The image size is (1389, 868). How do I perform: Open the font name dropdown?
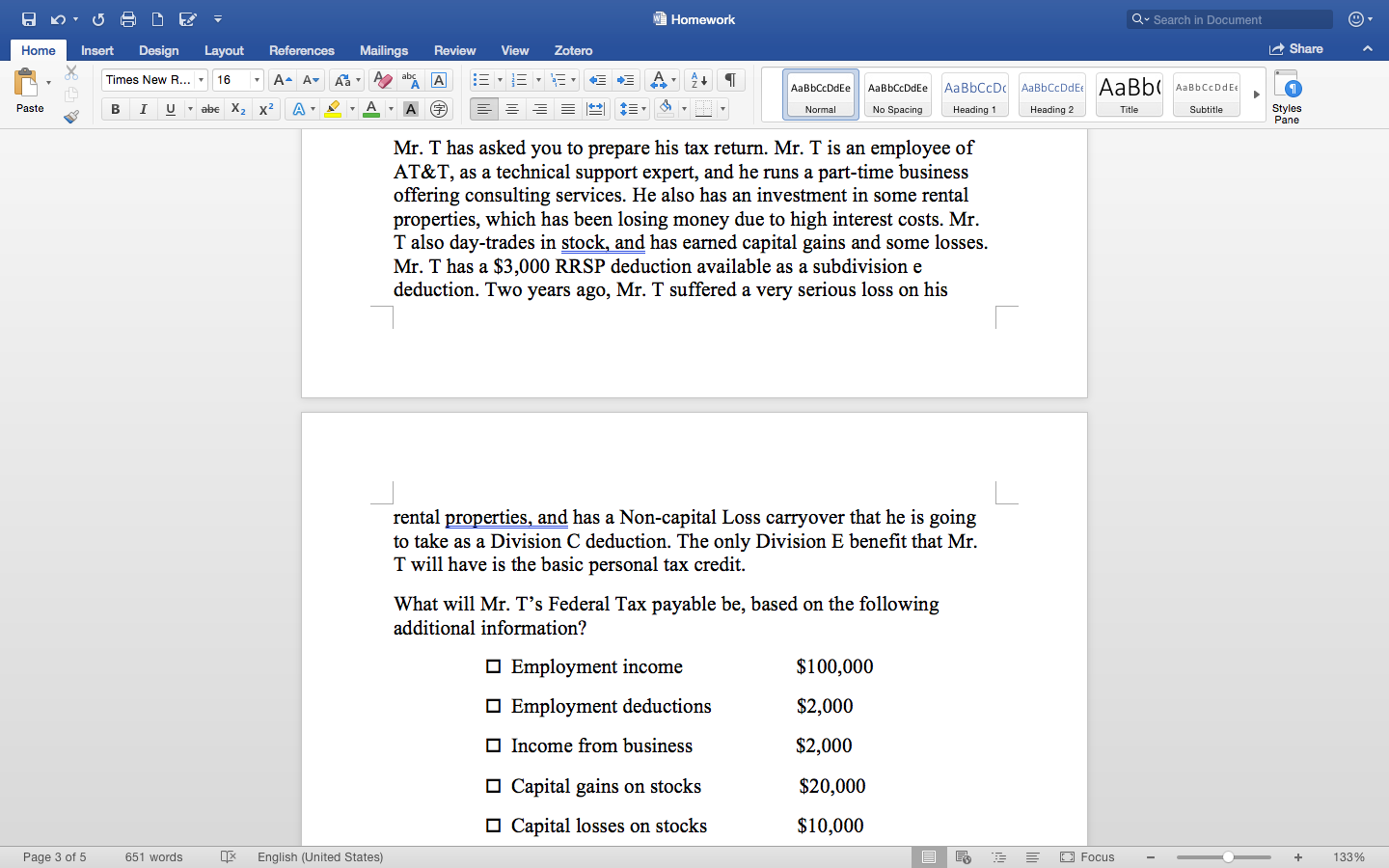click(x=201, y=79)
